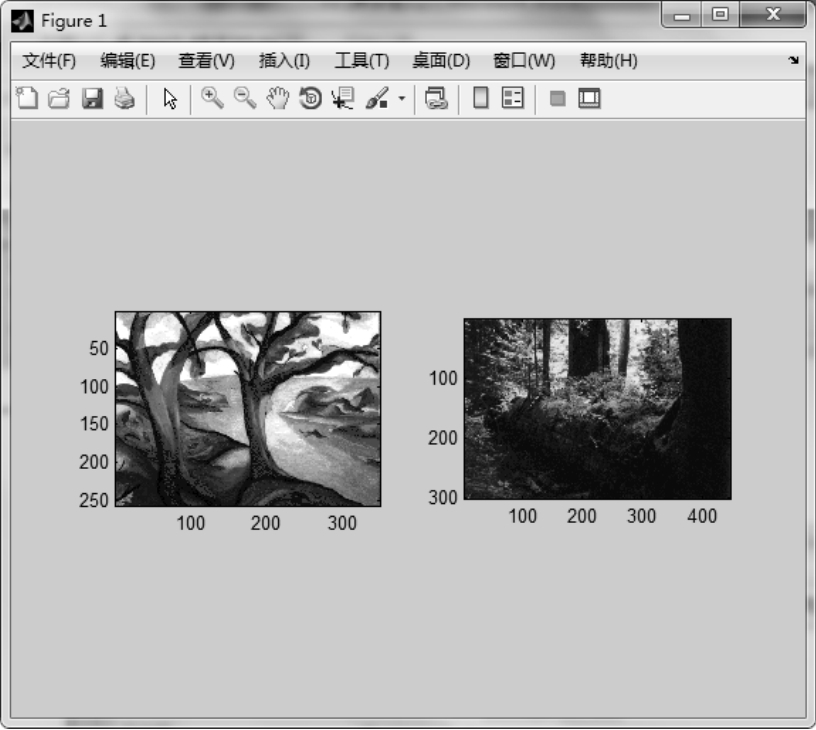Open the 文件(F) menu
816x730 pixels.
[x=49, y=61]
